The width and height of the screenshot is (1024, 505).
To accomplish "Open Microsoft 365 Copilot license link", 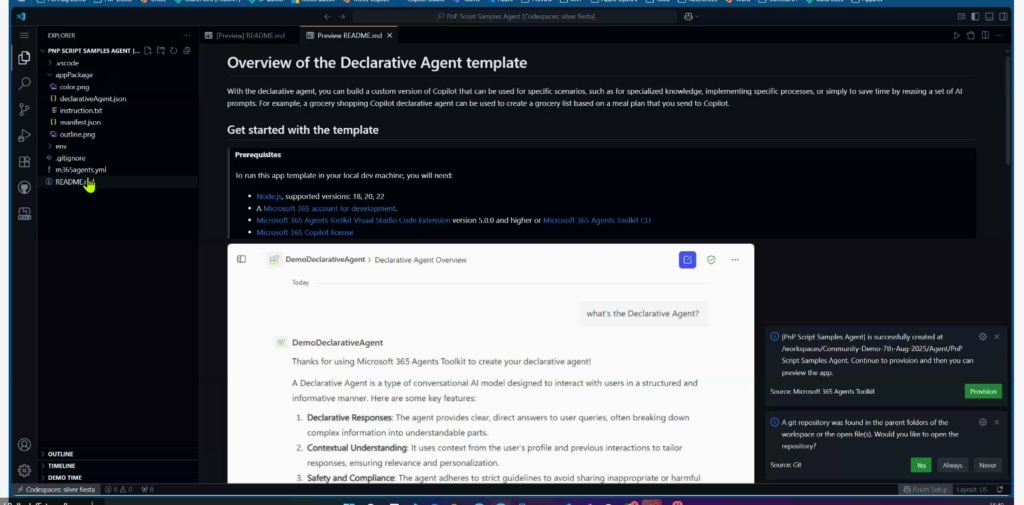I will [304, 233].
